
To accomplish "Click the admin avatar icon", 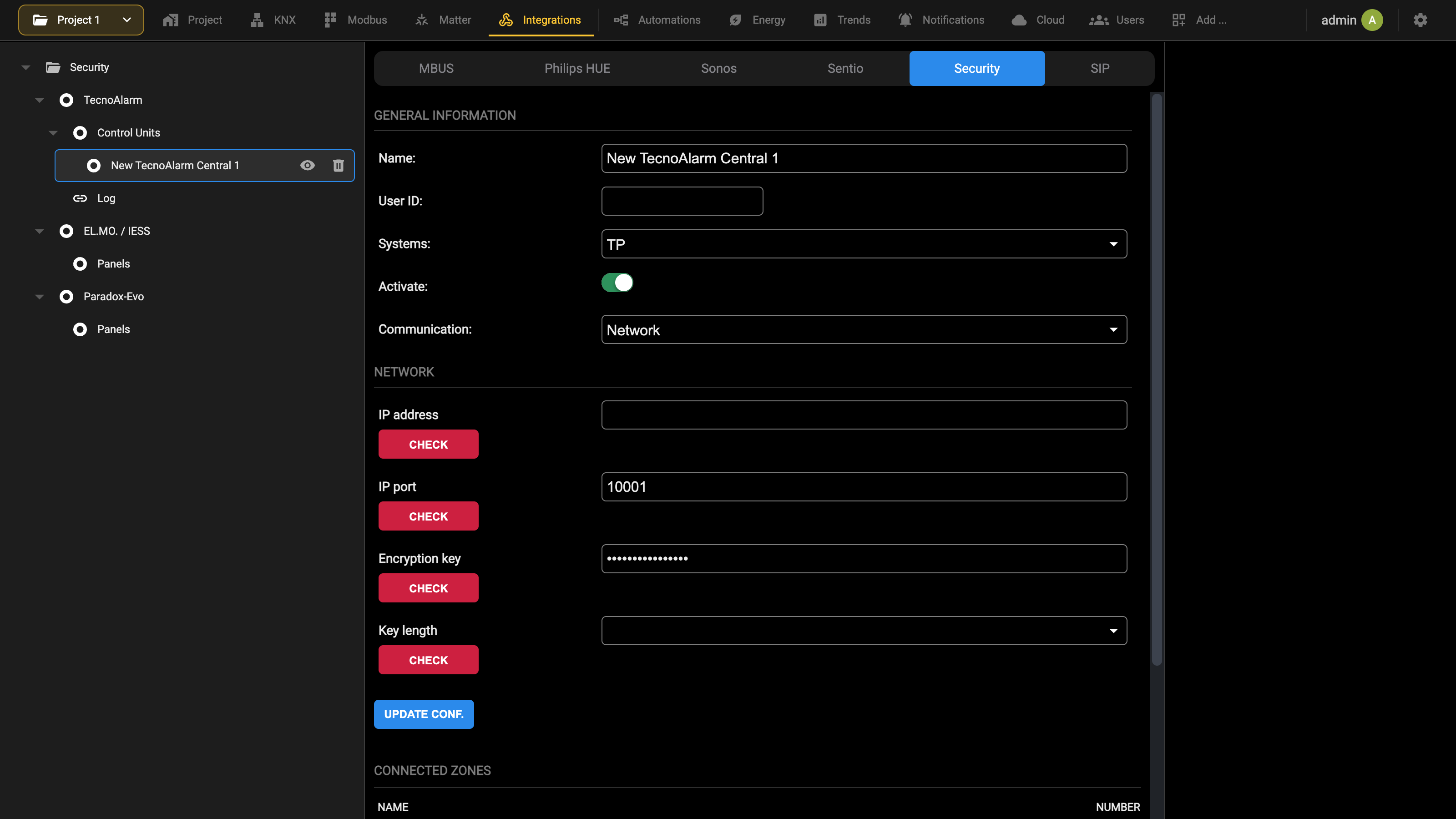I will coord(1372,20).
